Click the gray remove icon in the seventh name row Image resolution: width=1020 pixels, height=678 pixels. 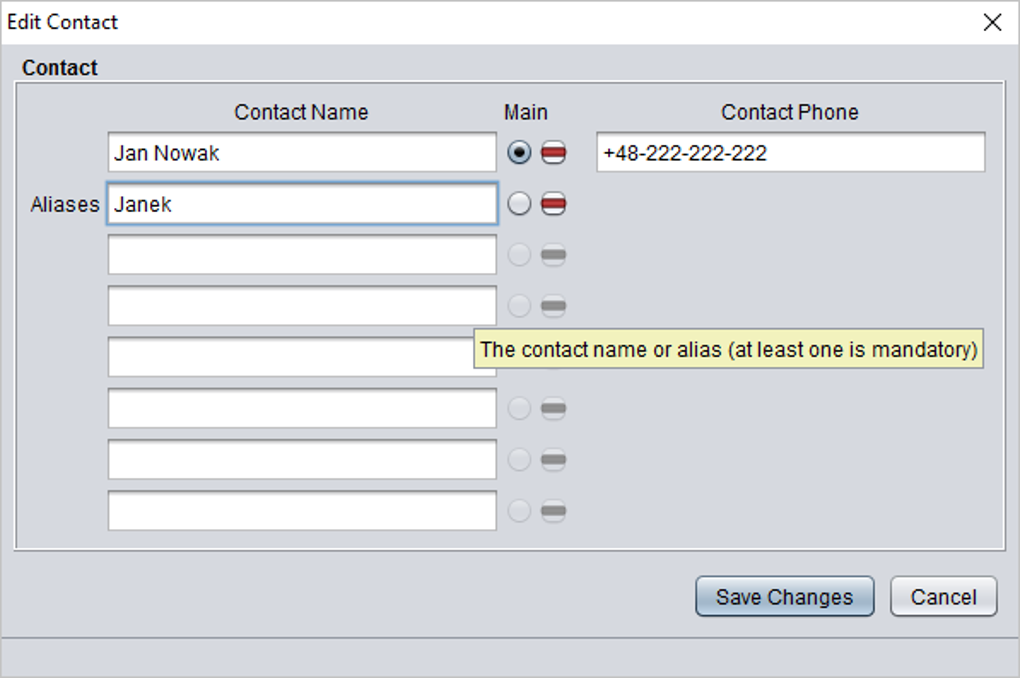553,460
